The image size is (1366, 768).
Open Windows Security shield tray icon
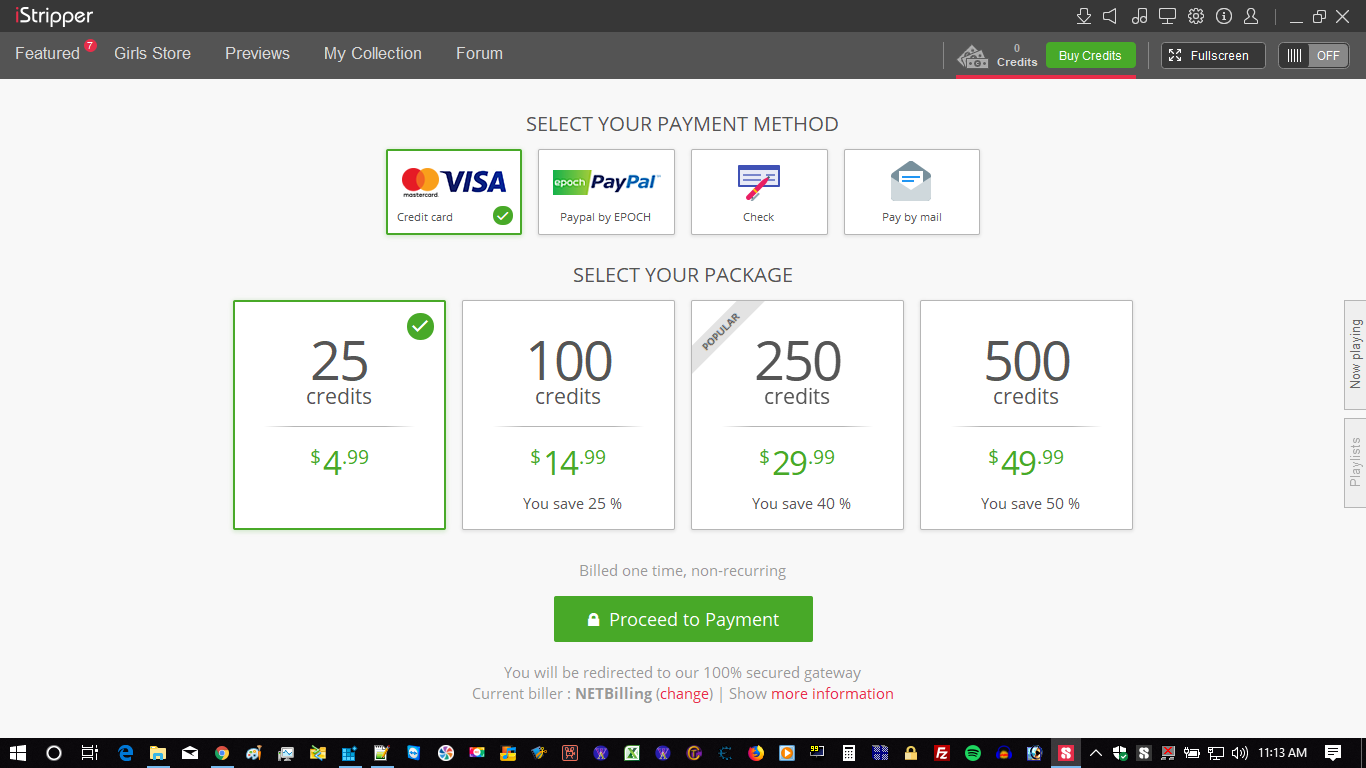tap(1120, 753)
